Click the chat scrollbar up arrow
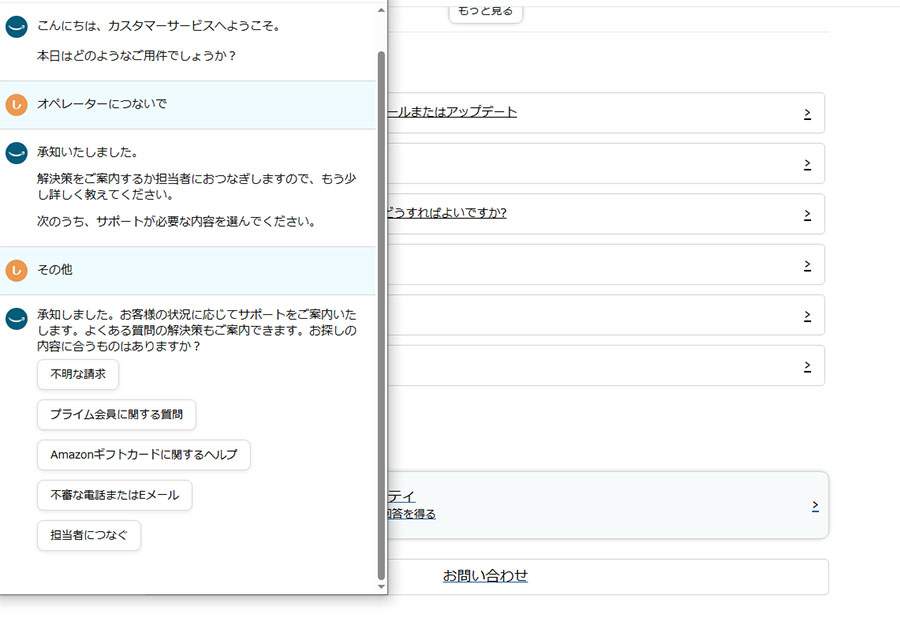The width and height of the screenshot is (900, 618). click(381, 10)
